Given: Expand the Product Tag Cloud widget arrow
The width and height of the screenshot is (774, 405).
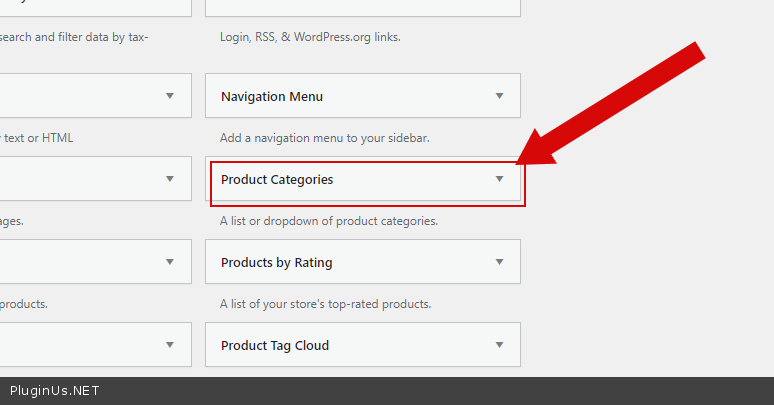Looking at the screenshot, I should (499, 345).
